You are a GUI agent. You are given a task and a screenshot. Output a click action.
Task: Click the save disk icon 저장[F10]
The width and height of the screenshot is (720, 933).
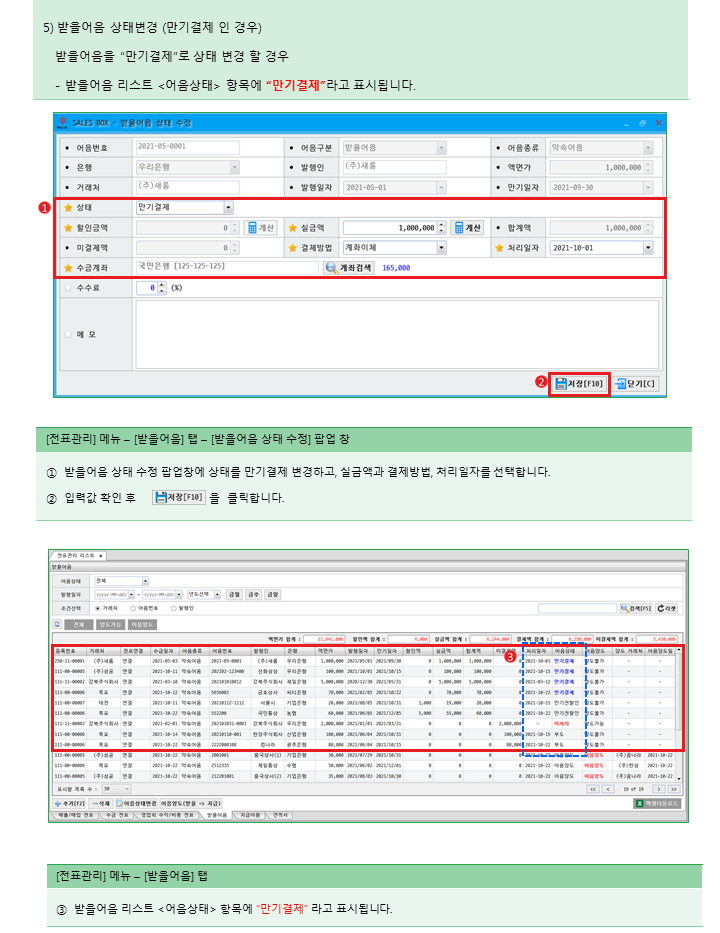pyautogui.click(x=563, y=383)
